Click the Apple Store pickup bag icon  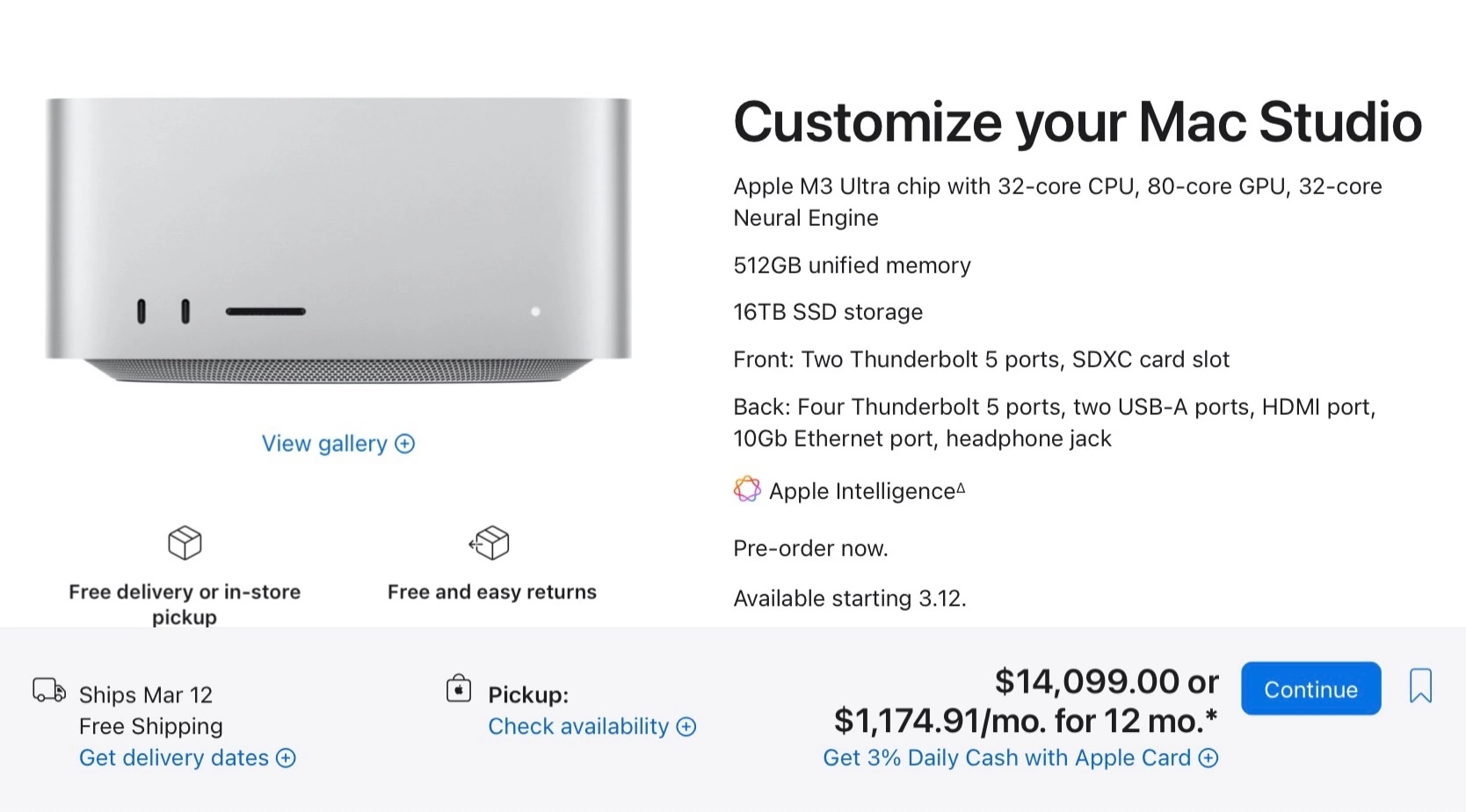tap(459, 689)
